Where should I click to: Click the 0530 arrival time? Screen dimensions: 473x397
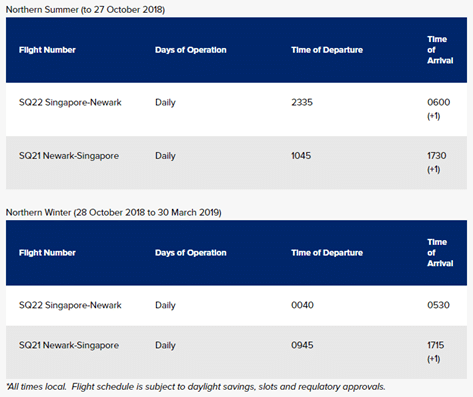(x=438, y=305)
